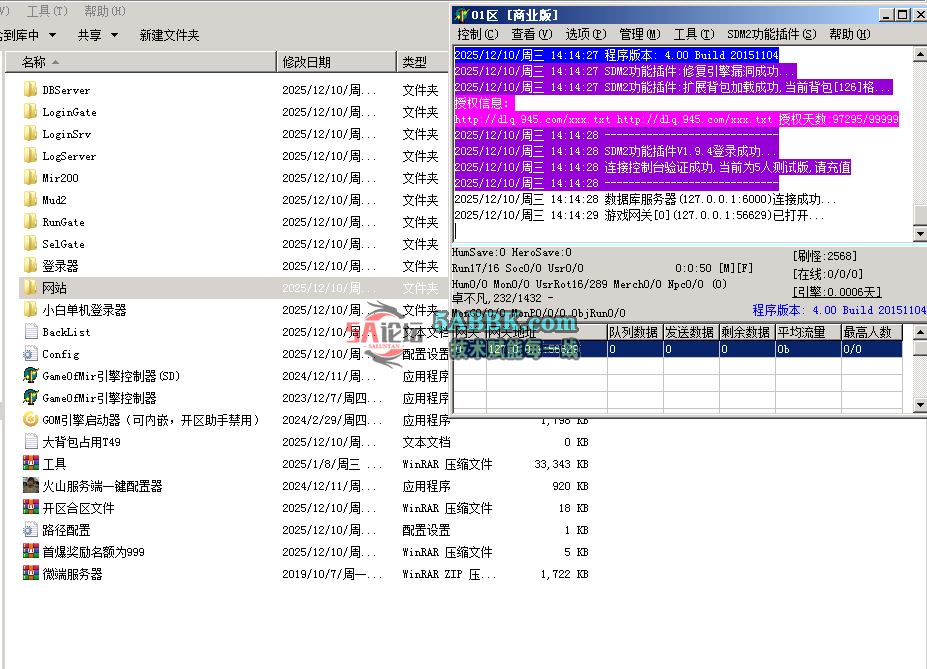Click the DBServer folder icon
The image size is (927, 669).
[x=31, y=90]
